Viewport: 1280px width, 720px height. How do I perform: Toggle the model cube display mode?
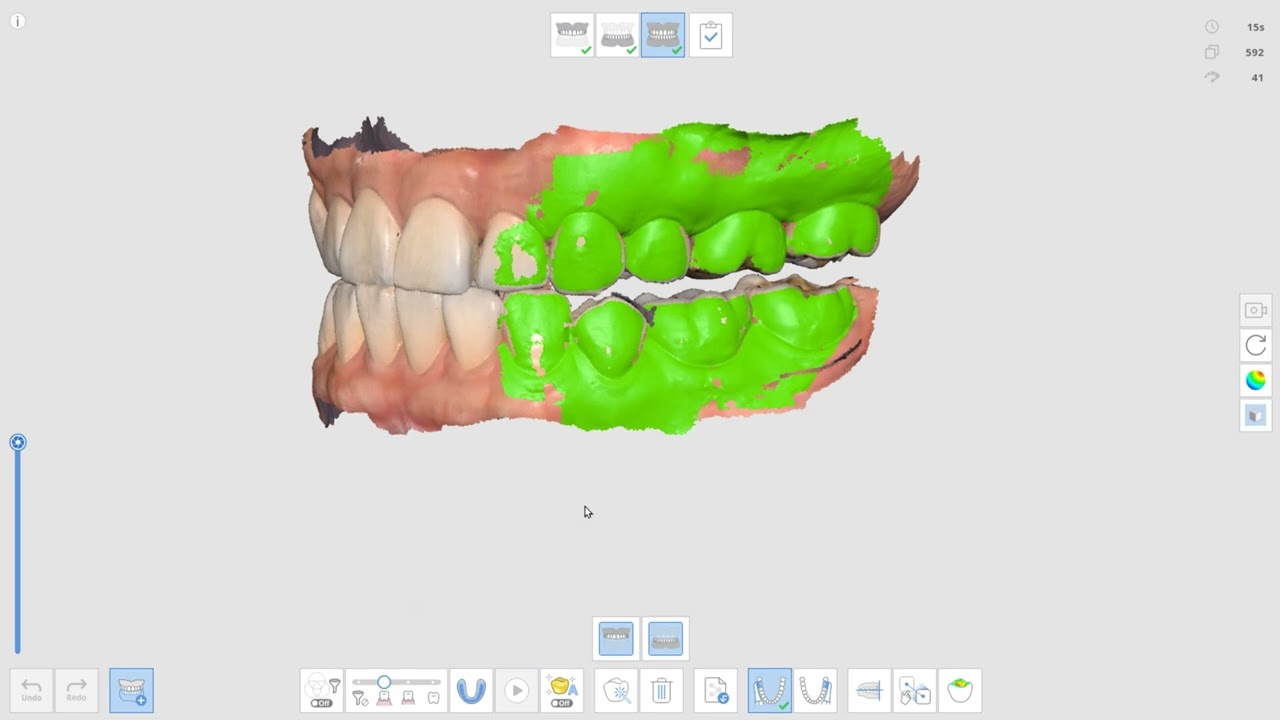[x=1255, y=414]
